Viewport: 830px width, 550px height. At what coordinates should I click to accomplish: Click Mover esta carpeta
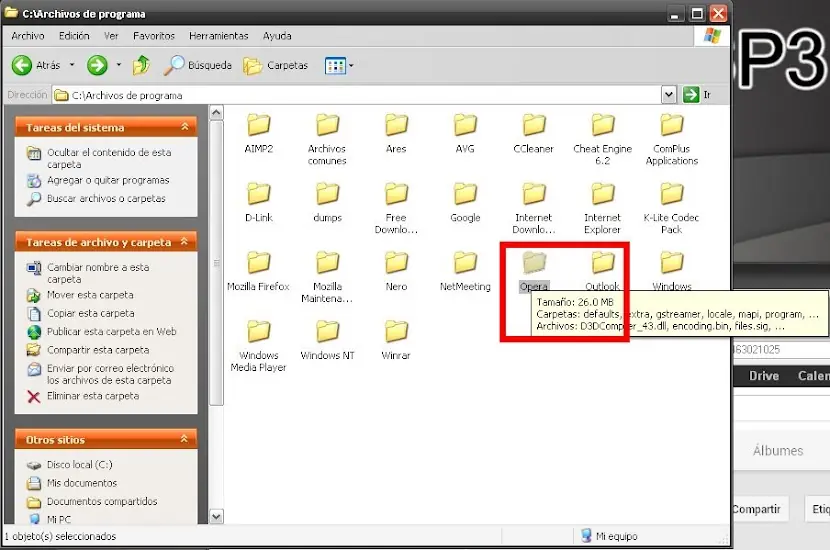(90, 295)
